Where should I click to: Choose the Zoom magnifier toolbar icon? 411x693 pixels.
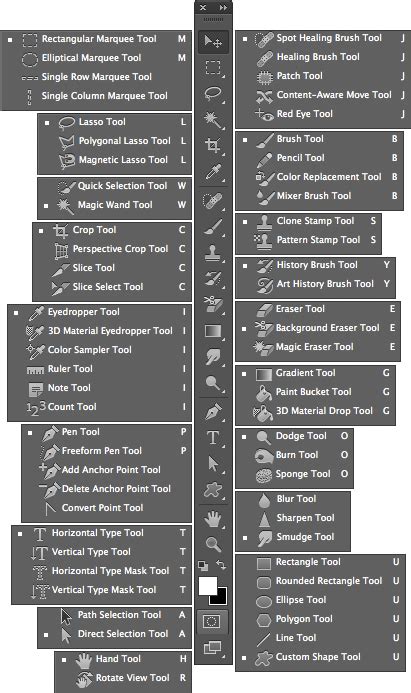pos(213,544)
